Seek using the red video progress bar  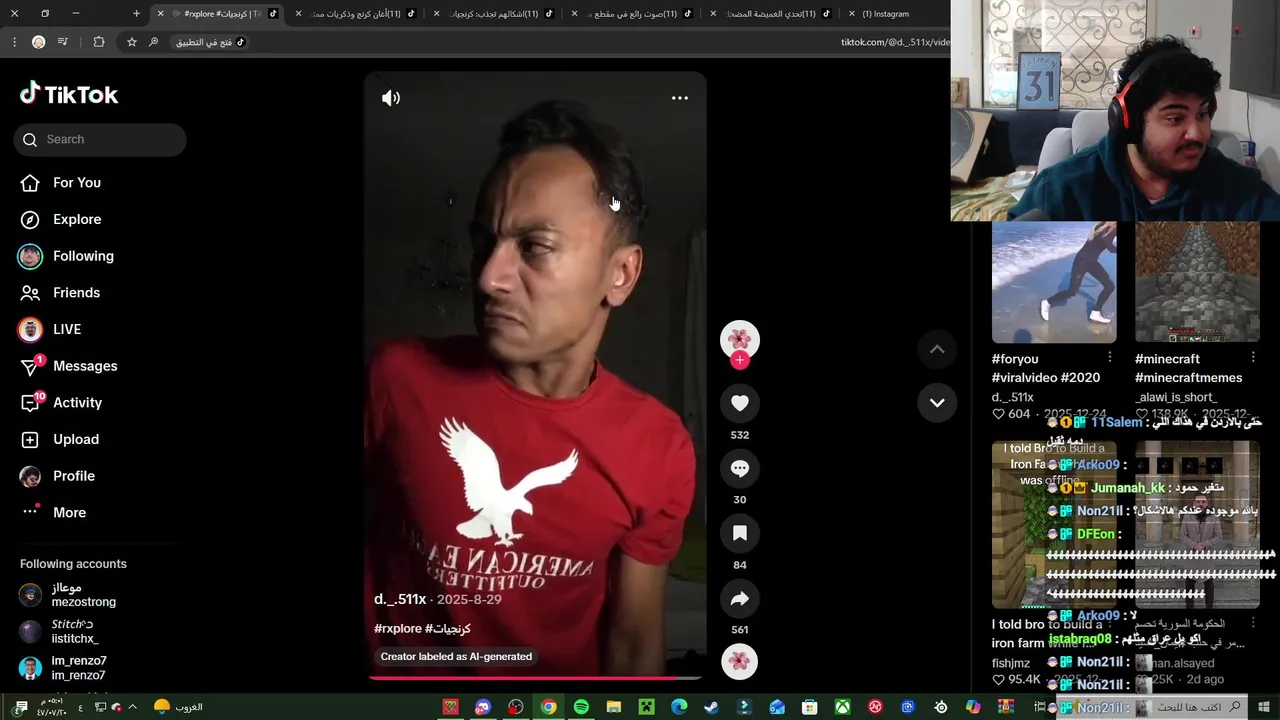[x=535, y=678]
